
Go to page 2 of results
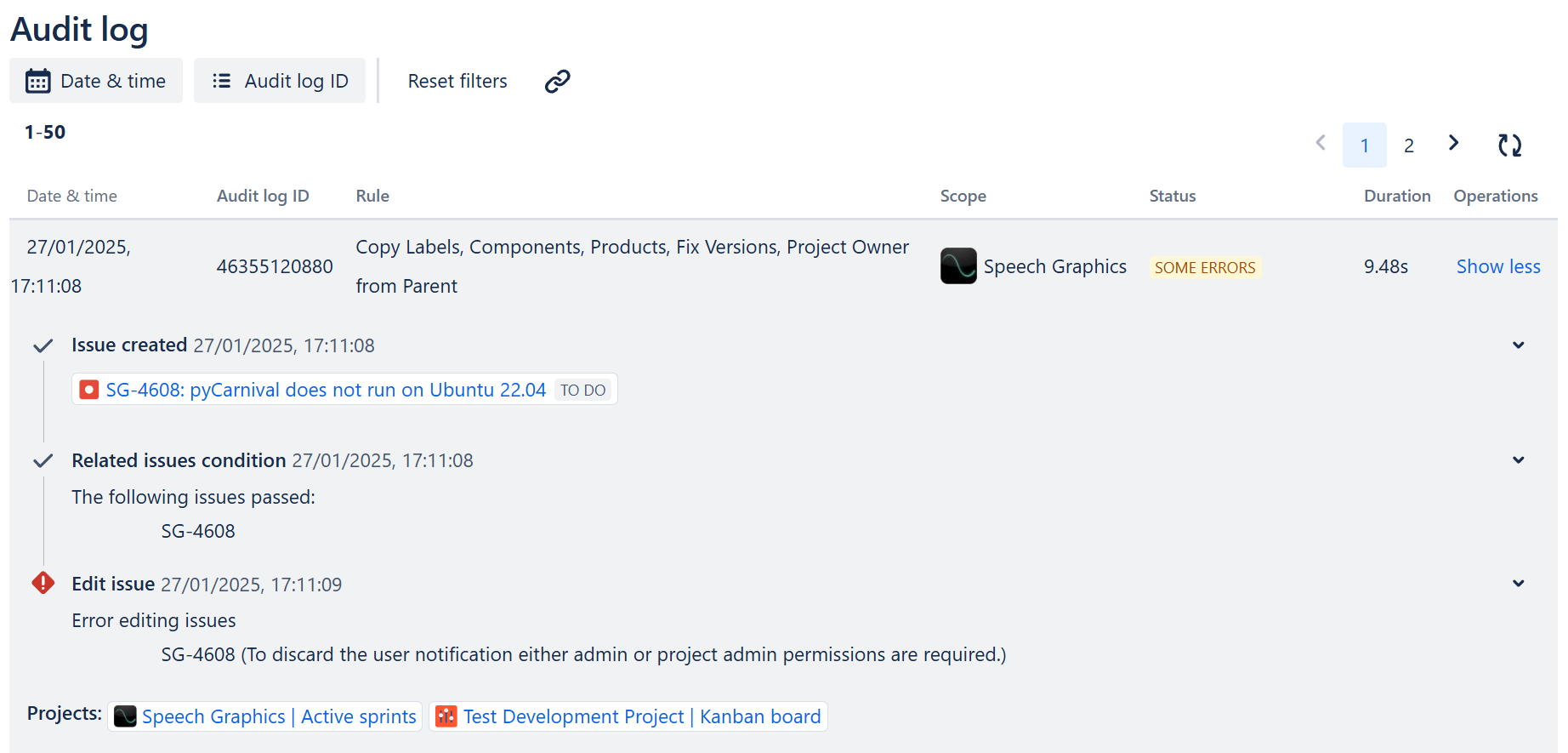coord(1409,145)
